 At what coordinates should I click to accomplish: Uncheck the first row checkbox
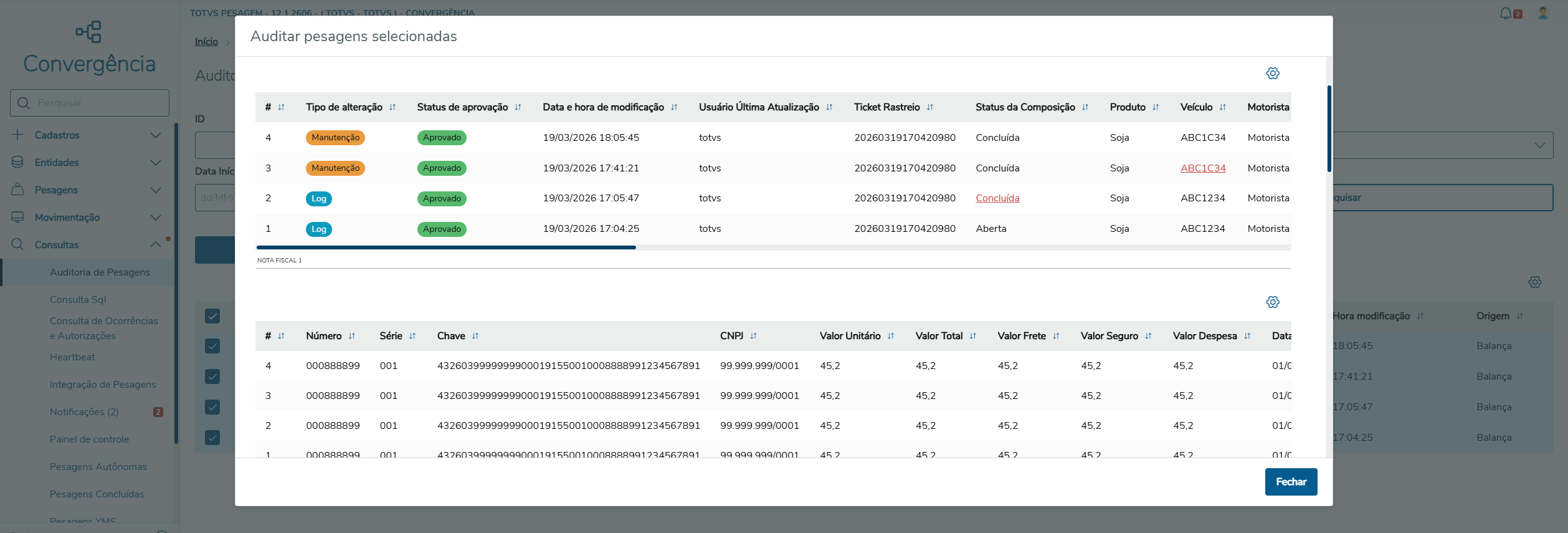point(212,346)
